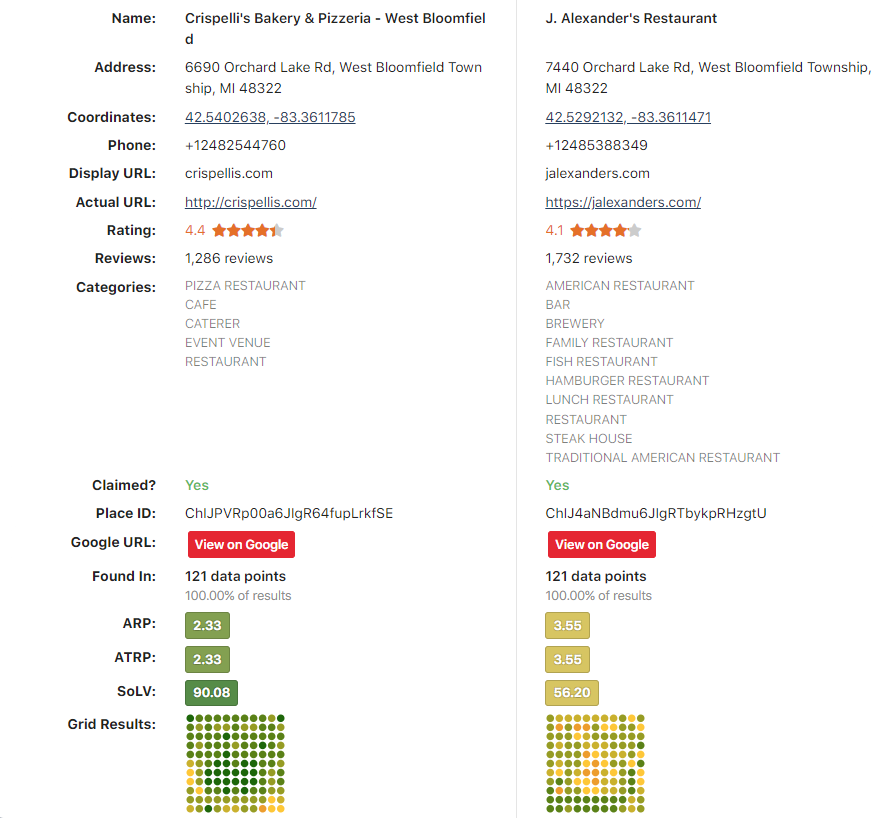Open Crispelli's coordinates link 42.5402638
The width and height of the screenshot is (888, 818).
pyautogui.click(x=270, y=118)
